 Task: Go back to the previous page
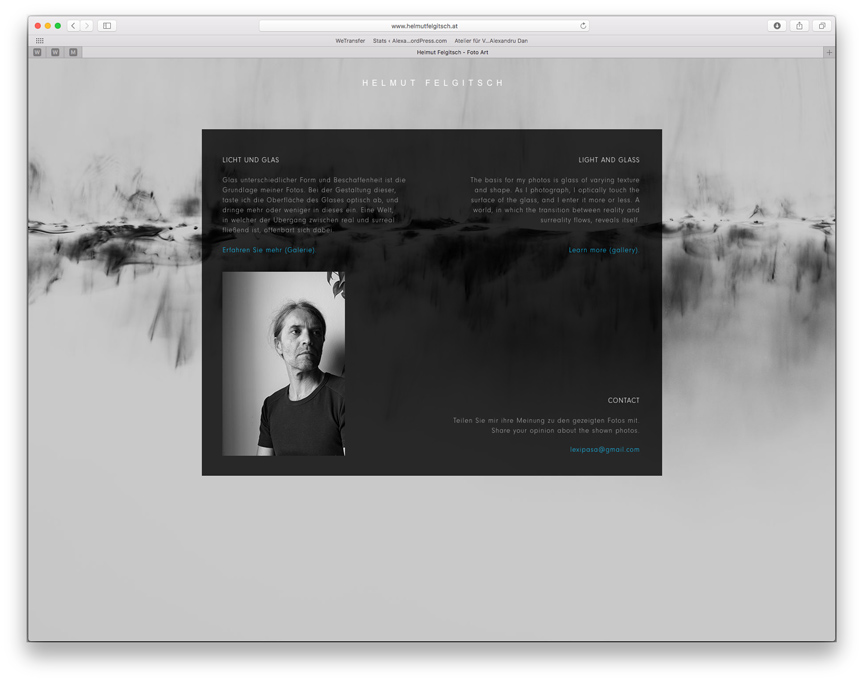[73, 26]
